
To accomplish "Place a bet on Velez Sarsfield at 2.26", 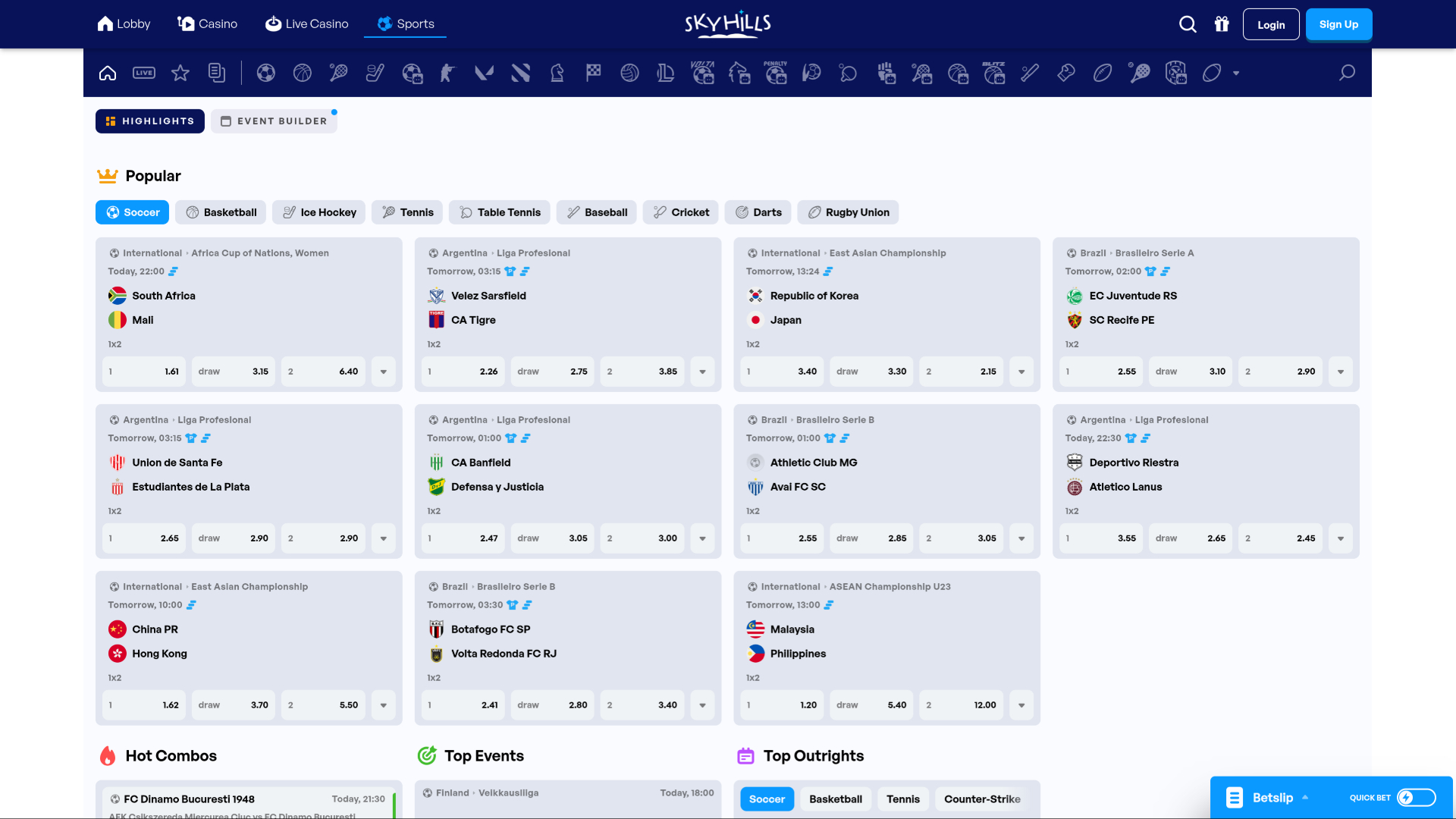I will (463, 372).
